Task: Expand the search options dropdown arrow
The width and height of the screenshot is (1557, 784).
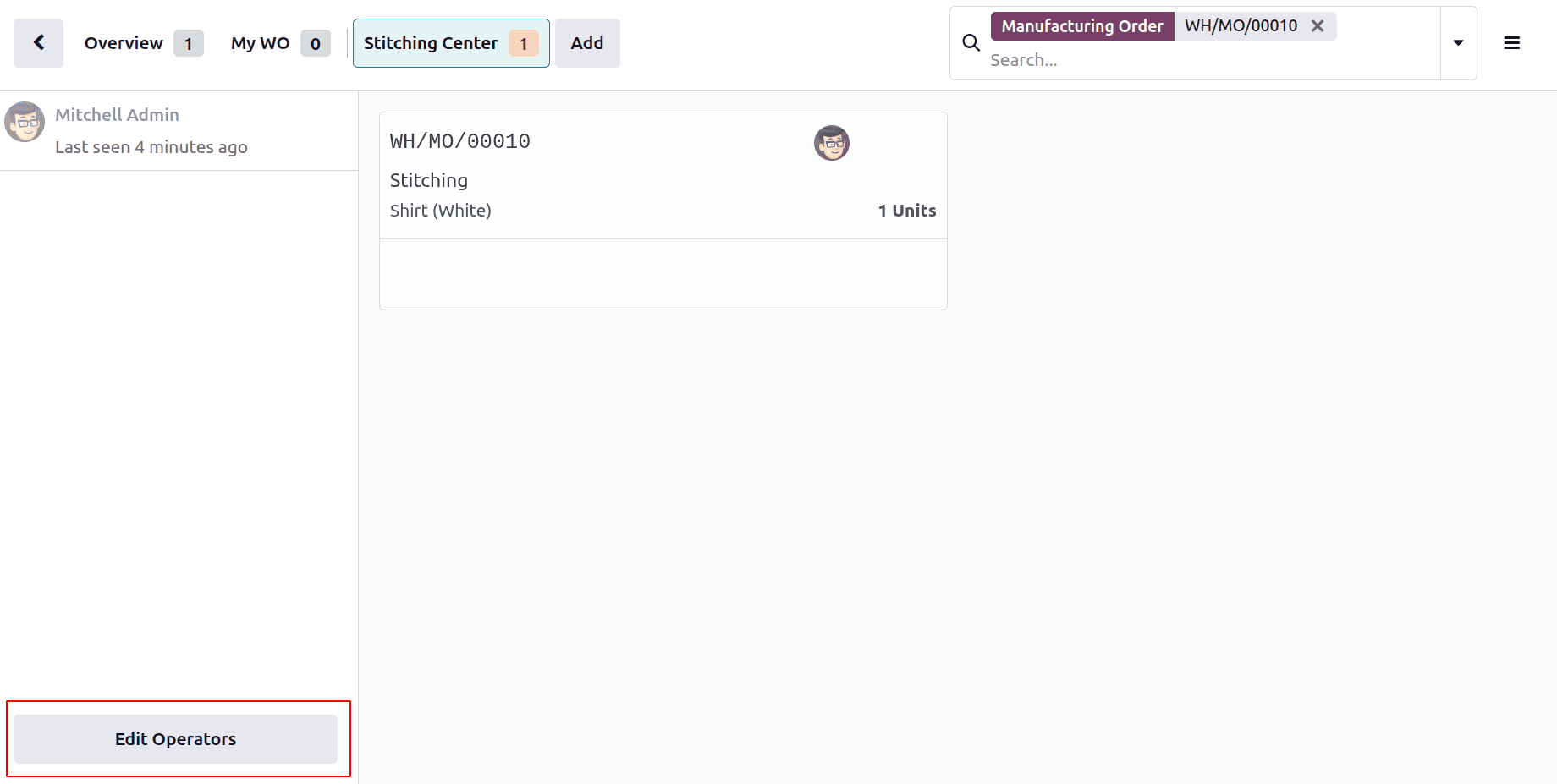Action: (x=1458, y=43)
